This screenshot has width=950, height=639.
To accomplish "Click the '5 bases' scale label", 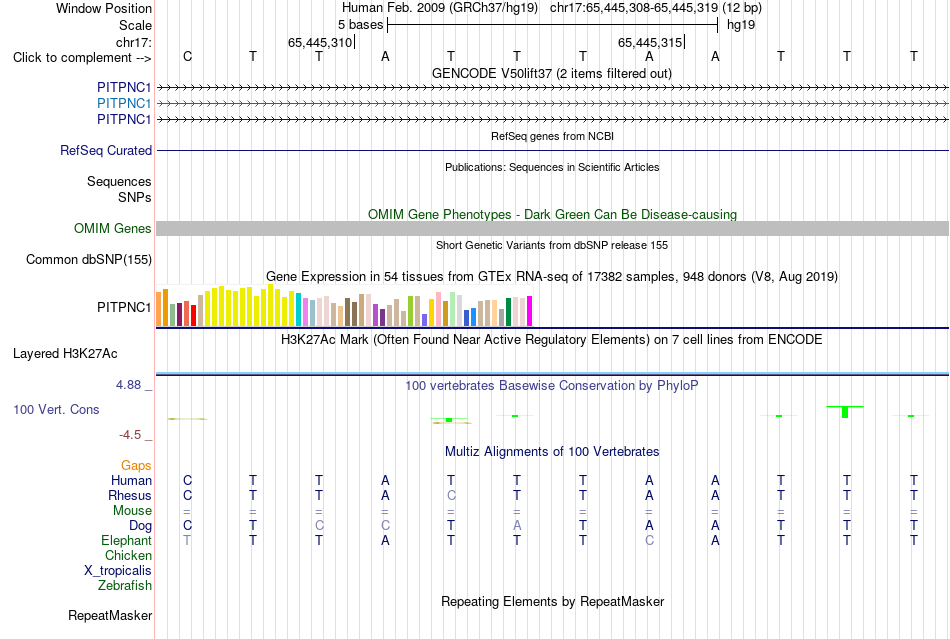I will coord(360,25).
